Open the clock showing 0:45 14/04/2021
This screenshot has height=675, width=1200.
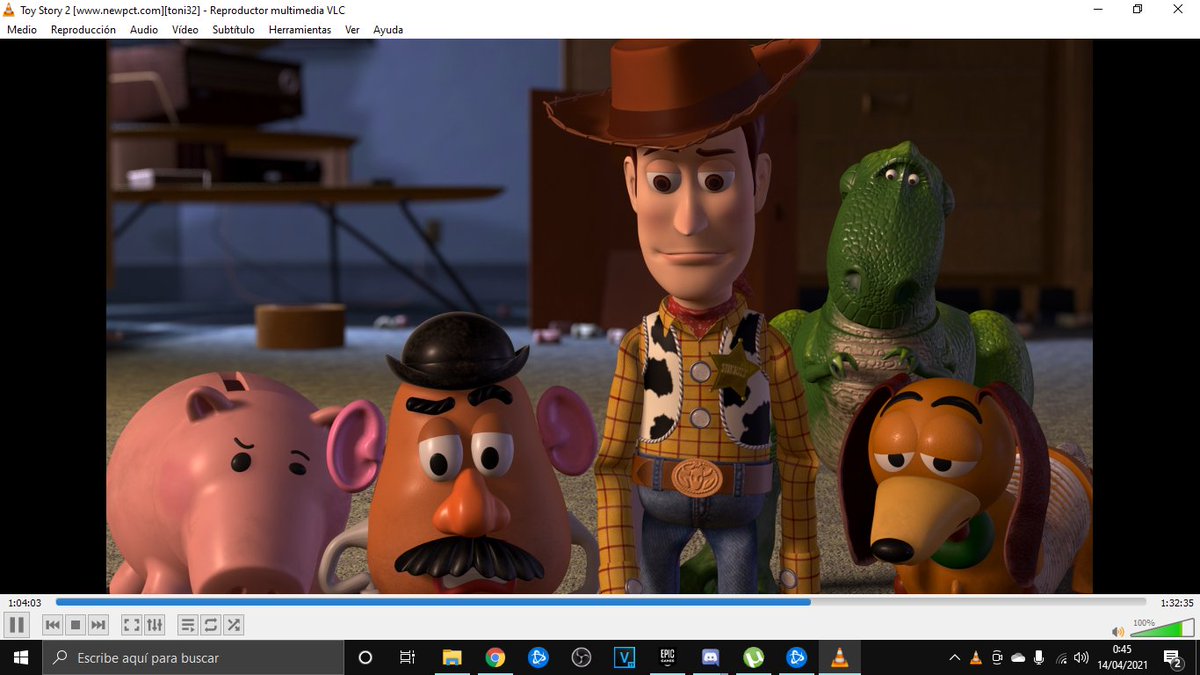pyautogui.click(x=1121, y=657)
